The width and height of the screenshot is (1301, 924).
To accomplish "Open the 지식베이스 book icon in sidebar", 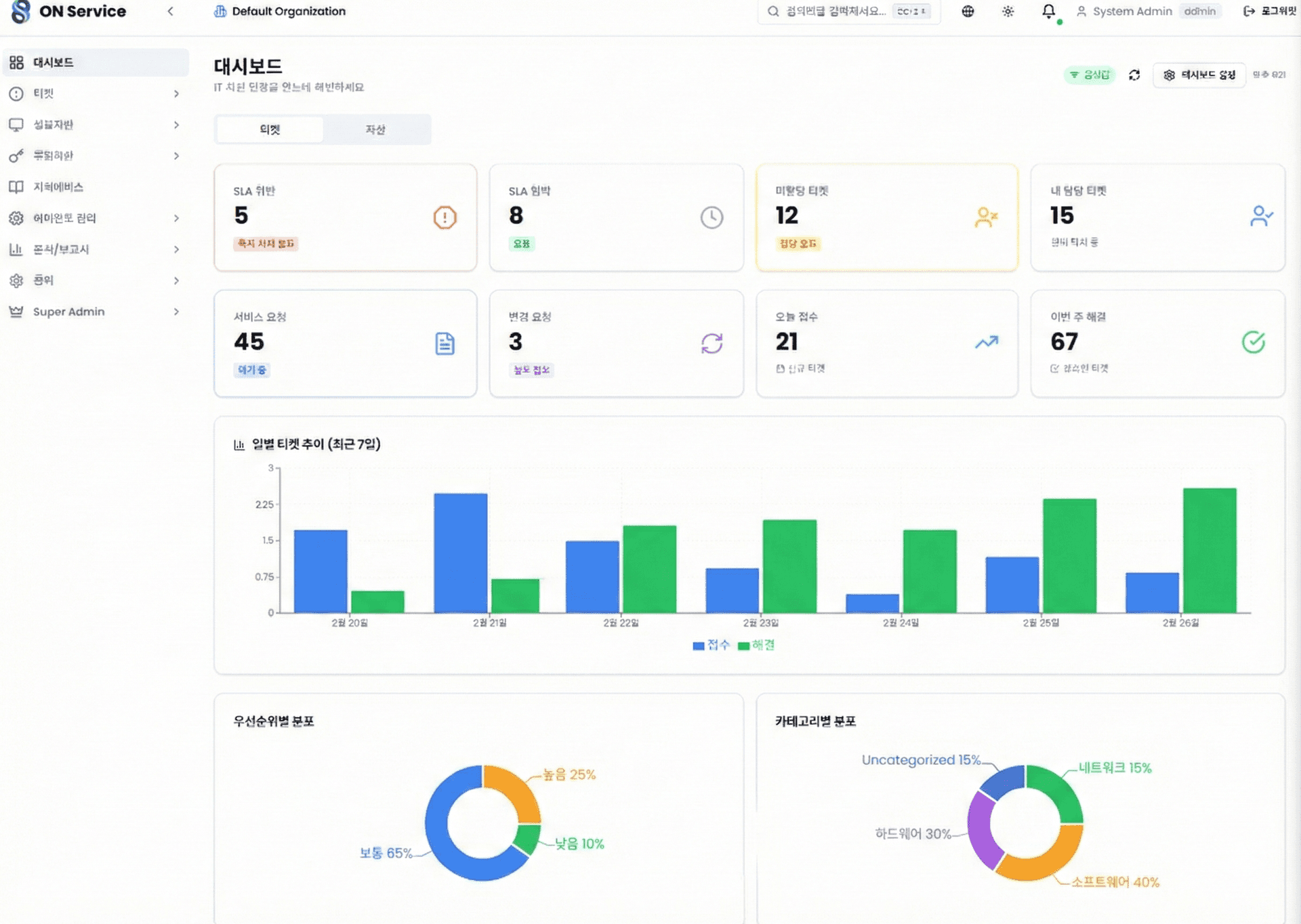I will tap(17, 187).
